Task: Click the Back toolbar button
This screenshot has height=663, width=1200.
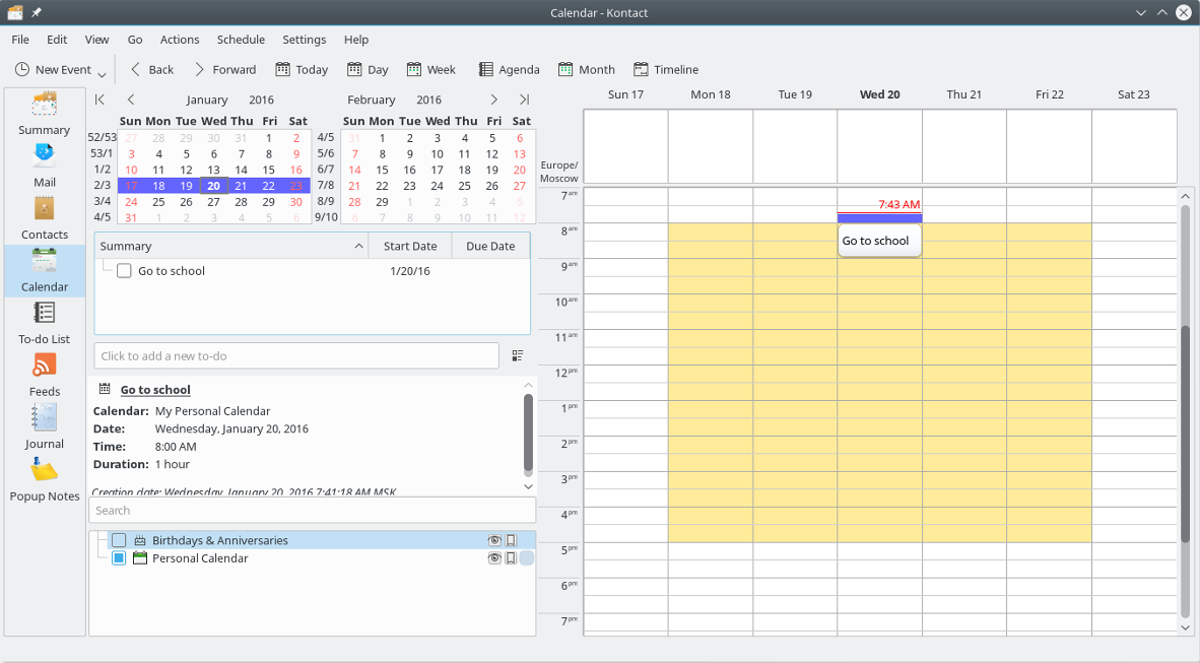Action: click(151, 69)
